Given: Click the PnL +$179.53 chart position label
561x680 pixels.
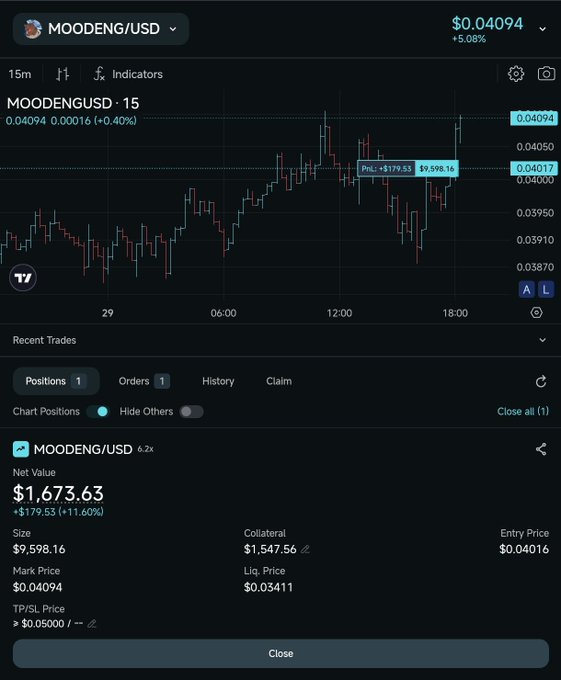Looking at the screenshot, I should 386,168.
